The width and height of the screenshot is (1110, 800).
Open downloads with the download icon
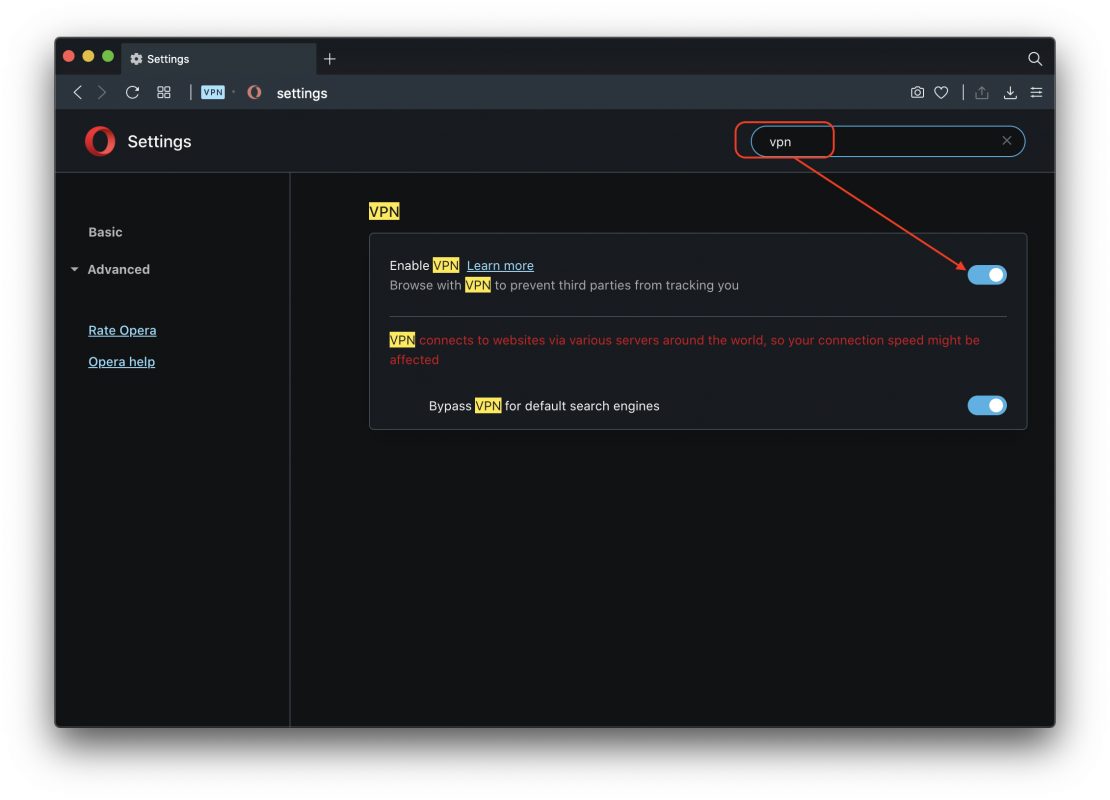[x=1010, y=93]
